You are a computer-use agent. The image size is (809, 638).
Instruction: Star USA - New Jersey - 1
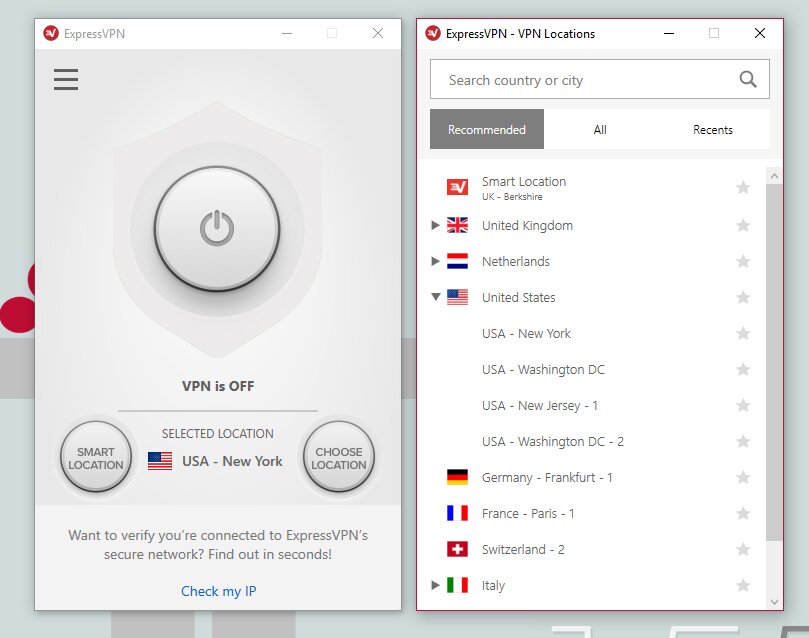coord(743,405)
